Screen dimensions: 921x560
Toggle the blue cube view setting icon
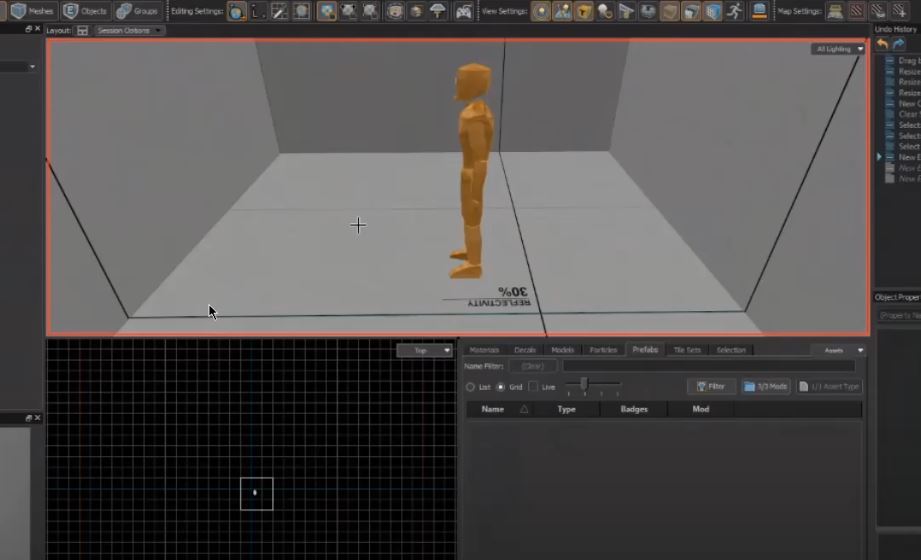713,11
